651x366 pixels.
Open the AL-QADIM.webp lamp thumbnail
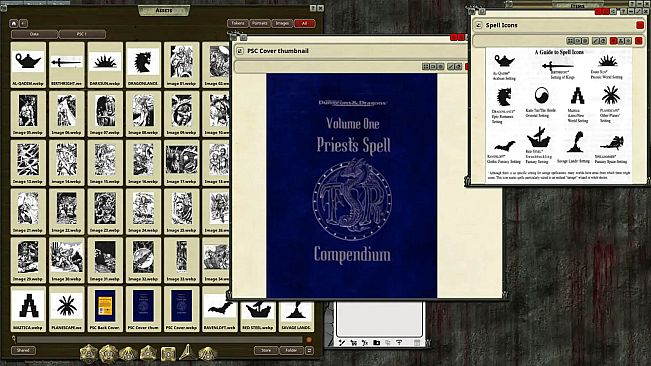pyautogui.click(x=28, y=65)
